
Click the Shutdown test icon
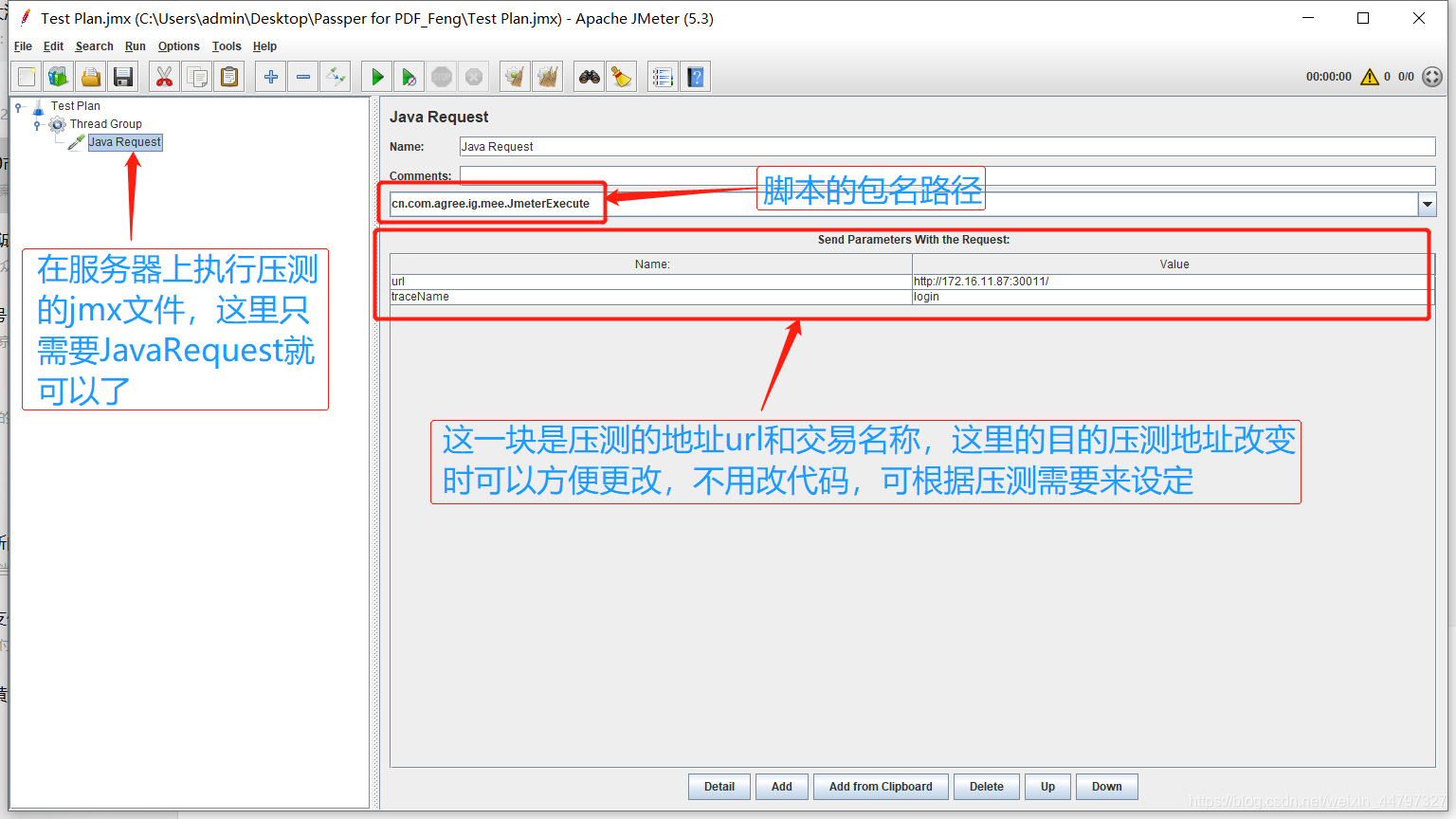point(474,77)
